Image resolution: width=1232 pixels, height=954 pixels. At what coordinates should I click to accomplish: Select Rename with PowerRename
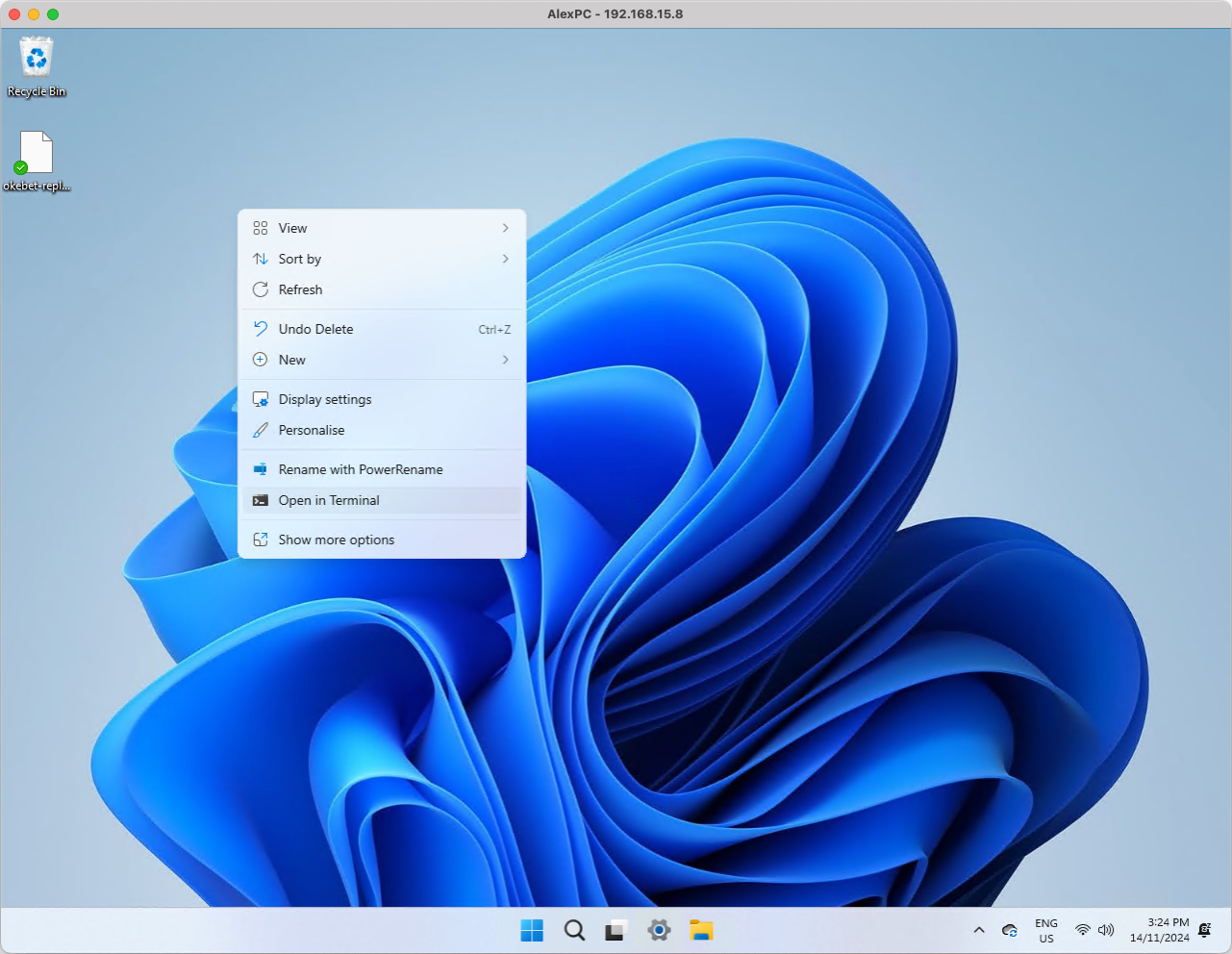[382, 469]
